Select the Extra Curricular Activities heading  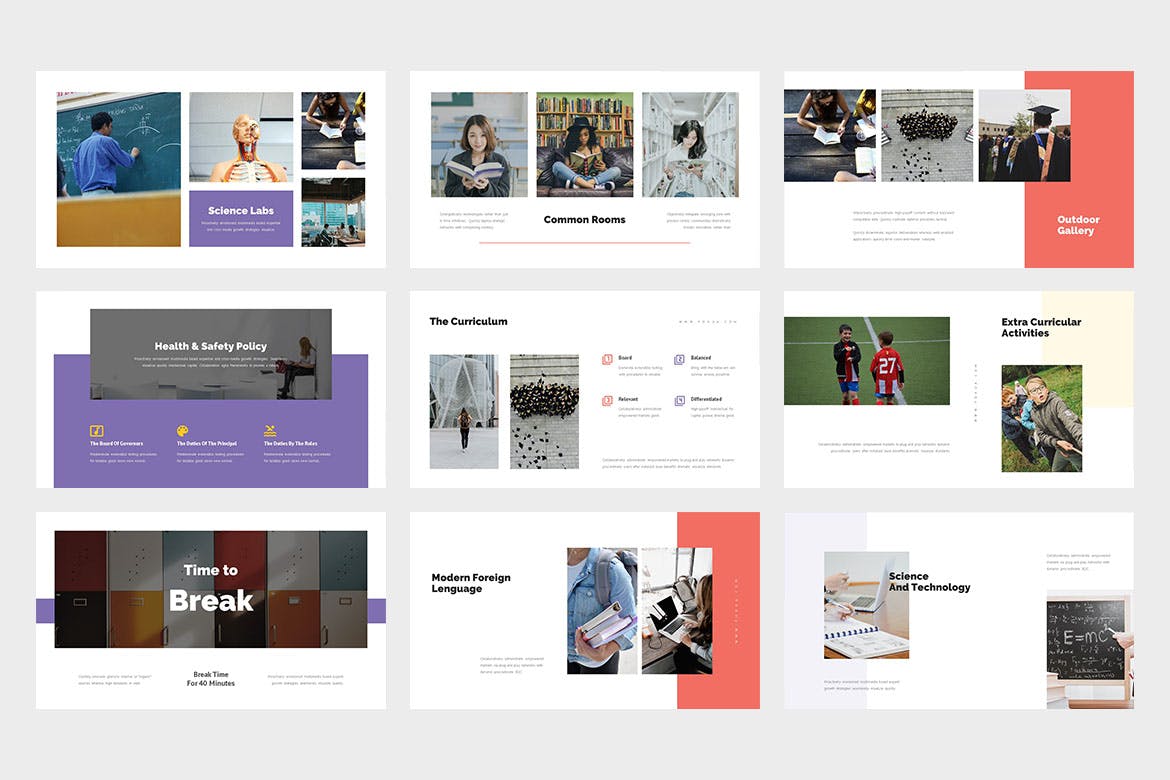[1041, 327]
